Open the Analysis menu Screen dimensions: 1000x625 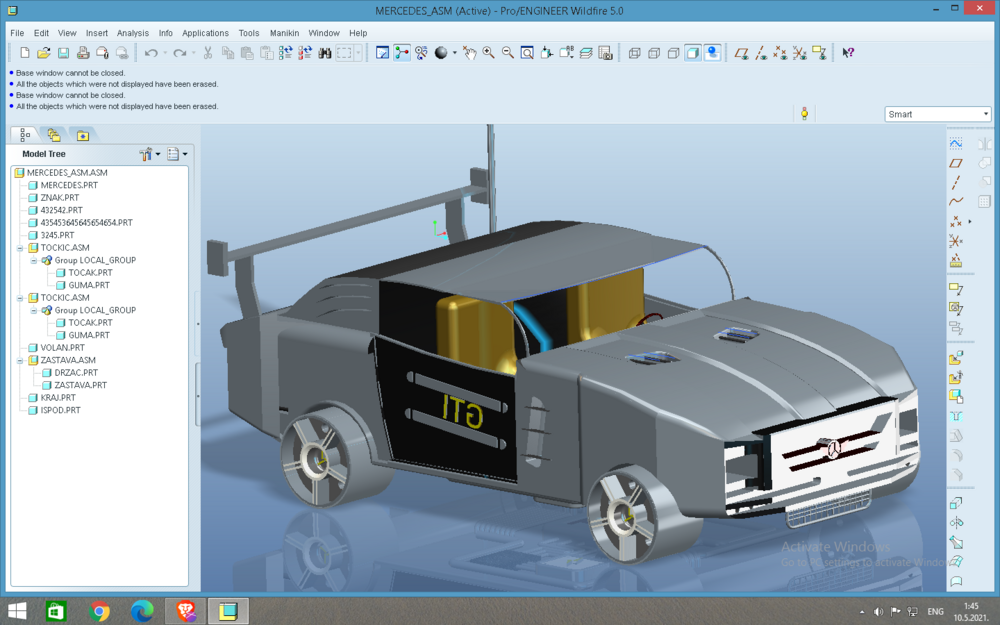pos(133,33)
